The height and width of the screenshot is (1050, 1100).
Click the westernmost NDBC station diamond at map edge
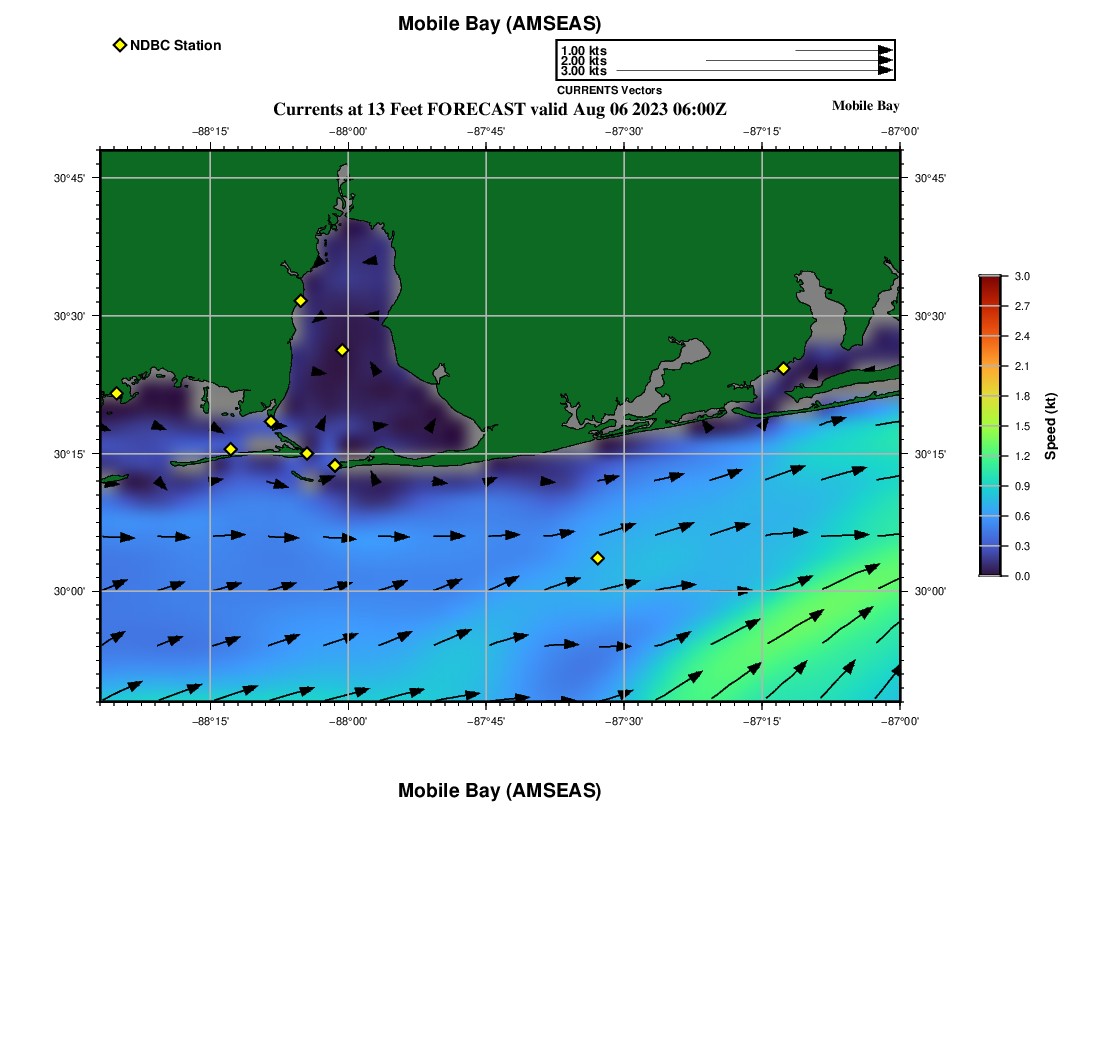(116, 393)
